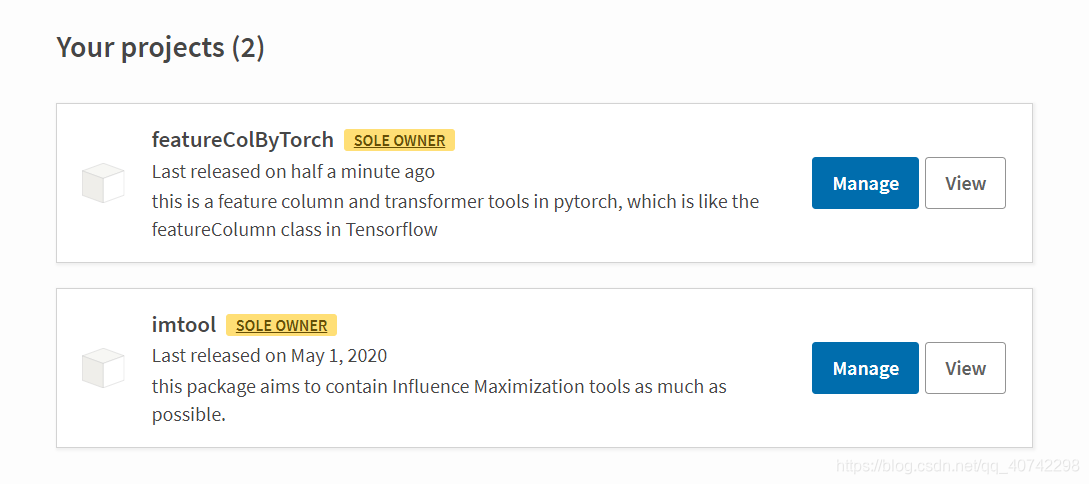
Task: Open the featureColByTorch project title
Action: point(242,139)
